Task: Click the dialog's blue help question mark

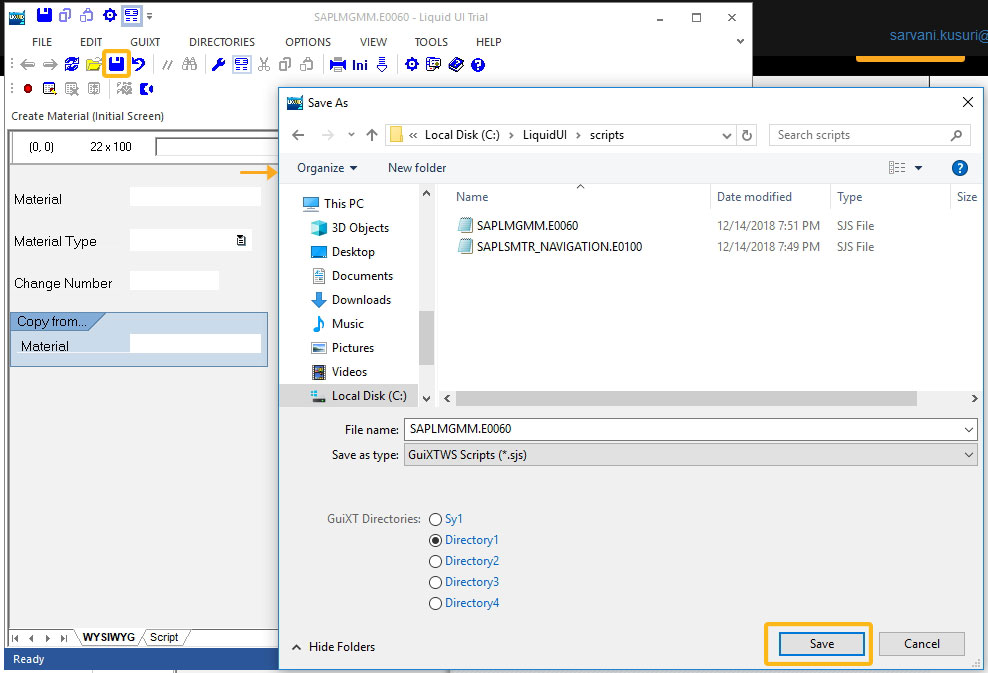Action: pos(959,168)
